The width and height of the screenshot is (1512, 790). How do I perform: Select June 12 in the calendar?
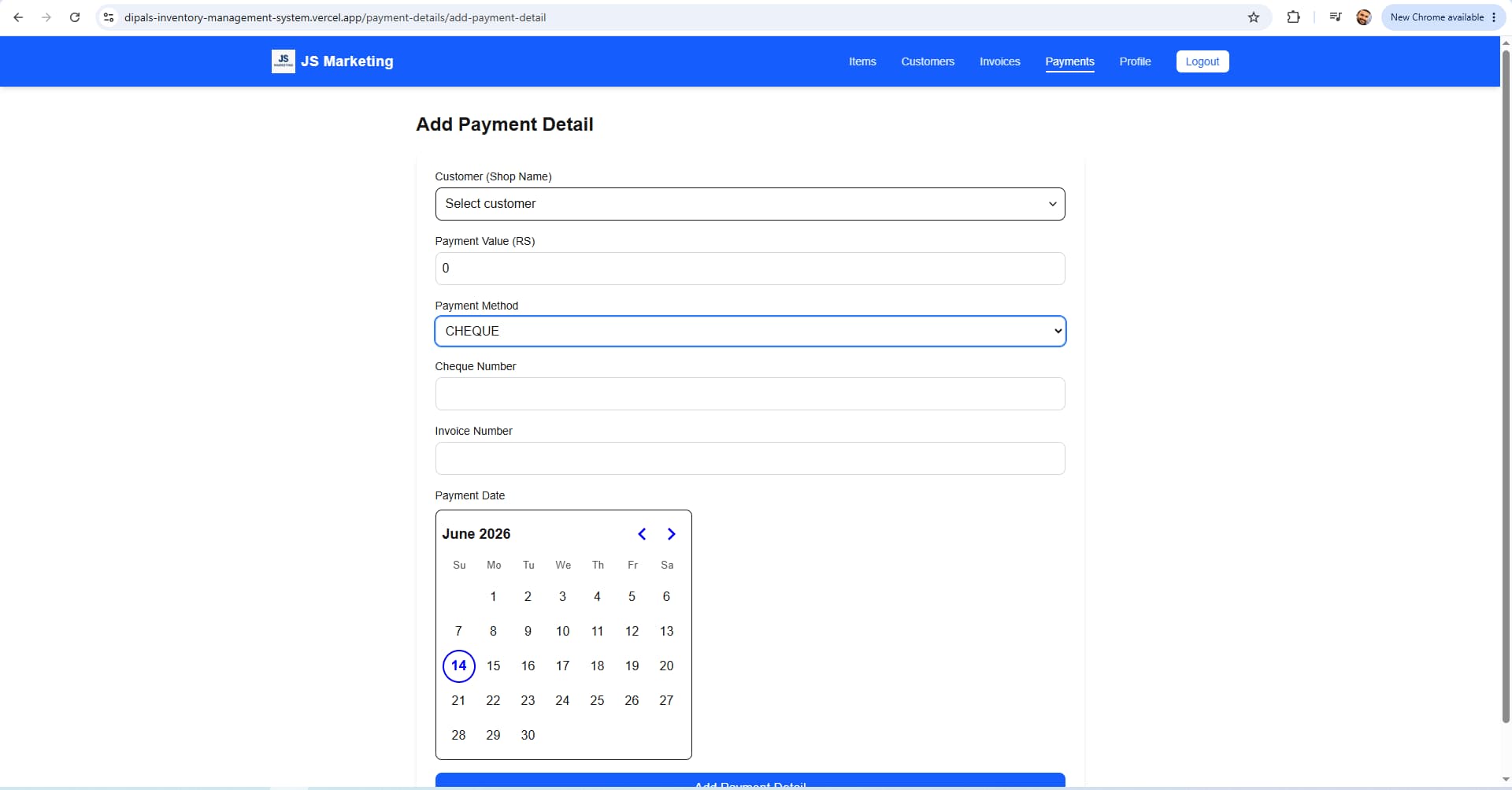pyautogui.click(x=632, y=632)
